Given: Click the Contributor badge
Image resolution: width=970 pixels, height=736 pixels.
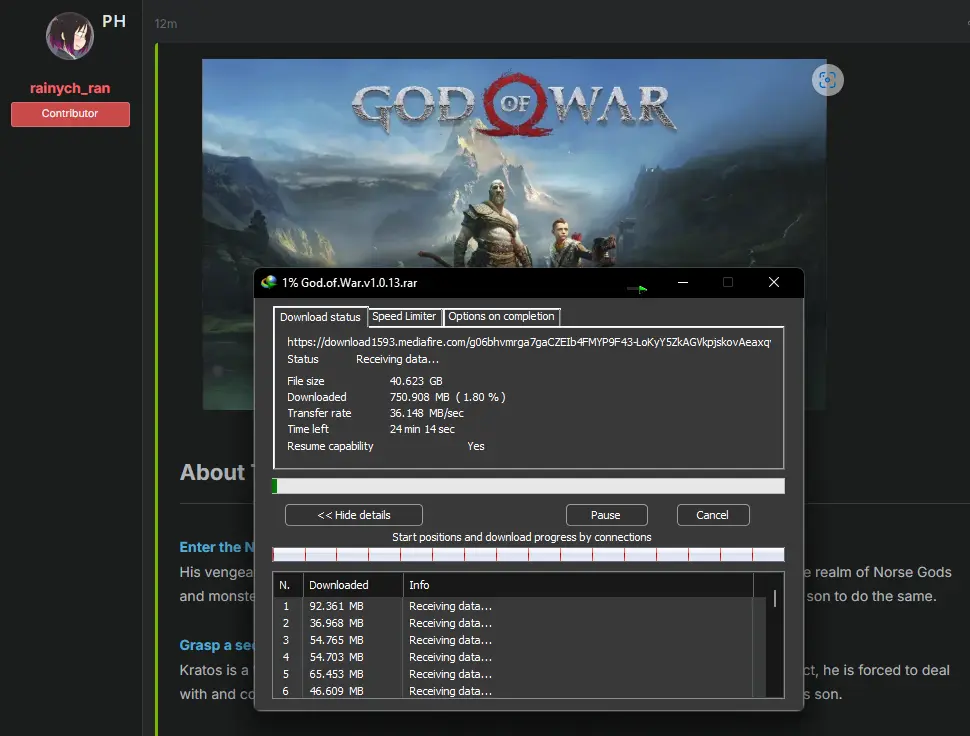Looking at the screenshot, I should pyautogui.click(x=70, y=114).
